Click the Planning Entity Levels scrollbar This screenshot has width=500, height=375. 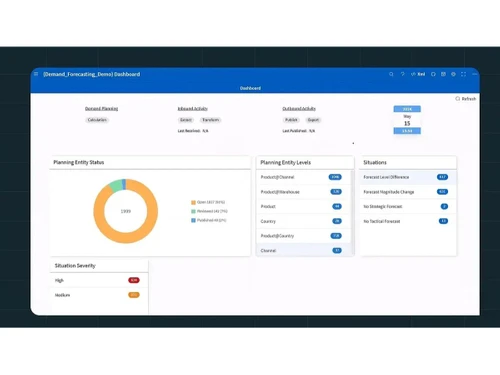[x=352, y=212]
